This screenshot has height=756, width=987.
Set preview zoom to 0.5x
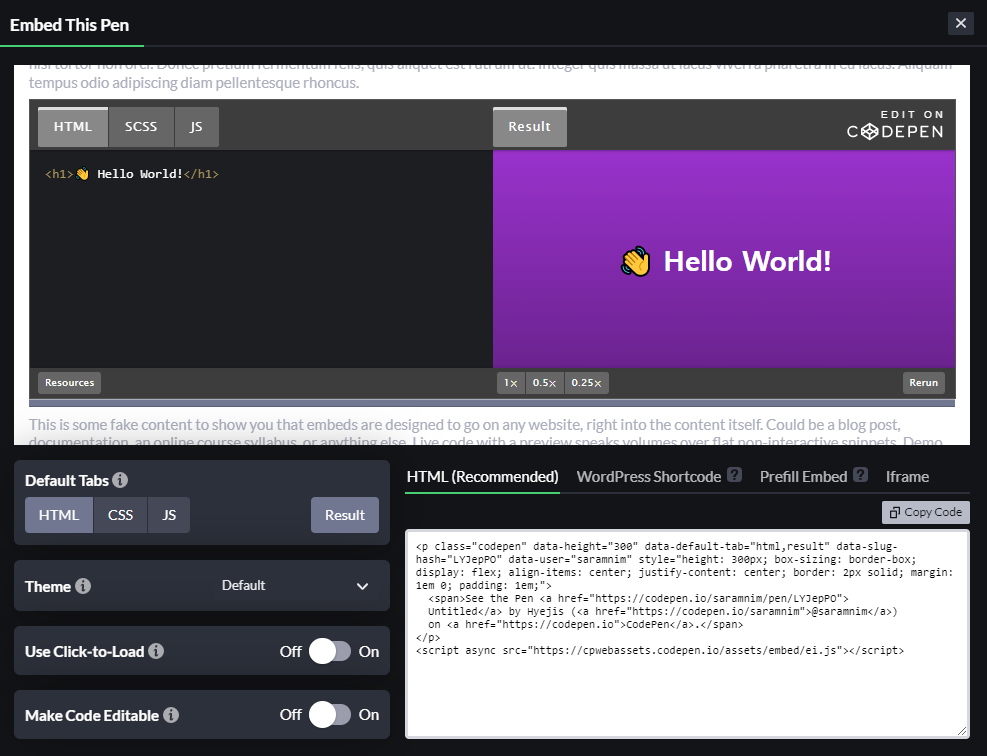point(544,382)
